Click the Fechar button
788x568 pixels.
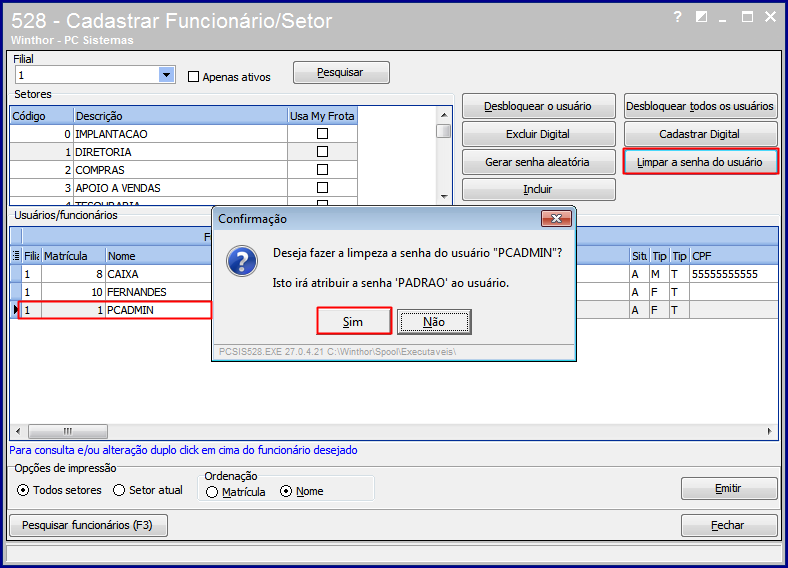(729, 525)
